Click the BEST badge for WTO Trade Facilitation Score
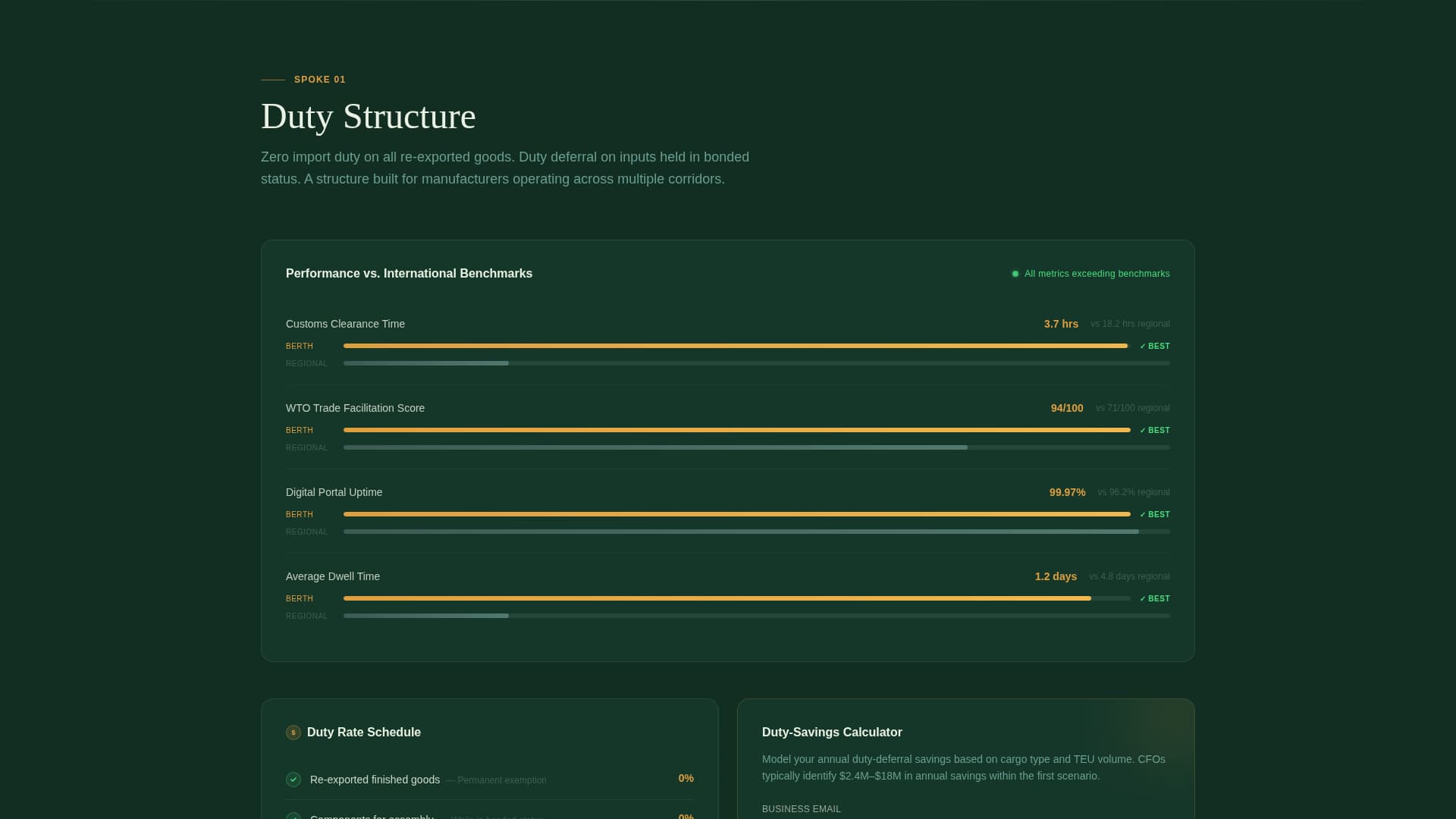 click(1155, 430)
